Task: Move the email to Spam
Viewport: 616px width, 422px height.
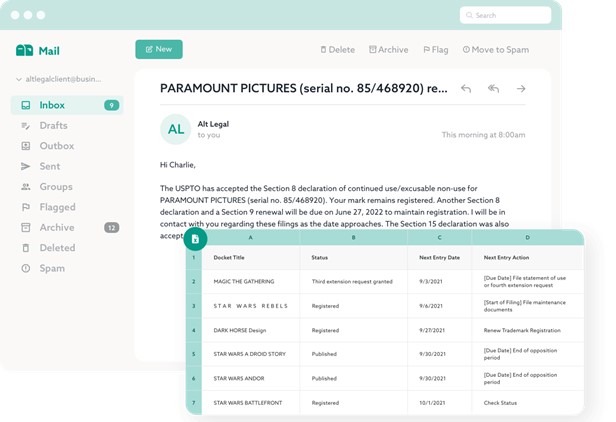Action: [x=496, y=50]
